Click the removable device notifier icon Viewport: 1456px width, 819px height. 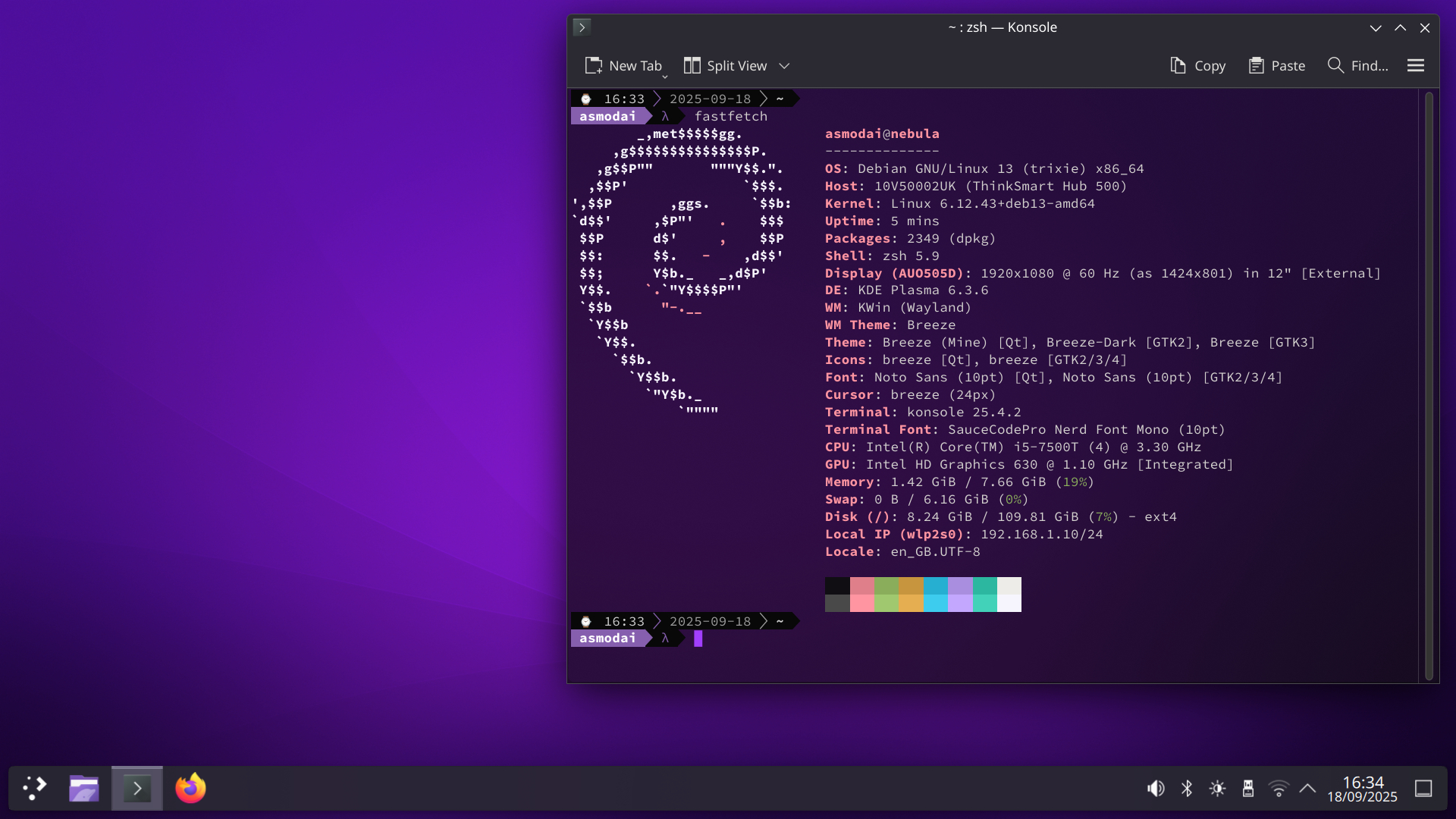1248,789
